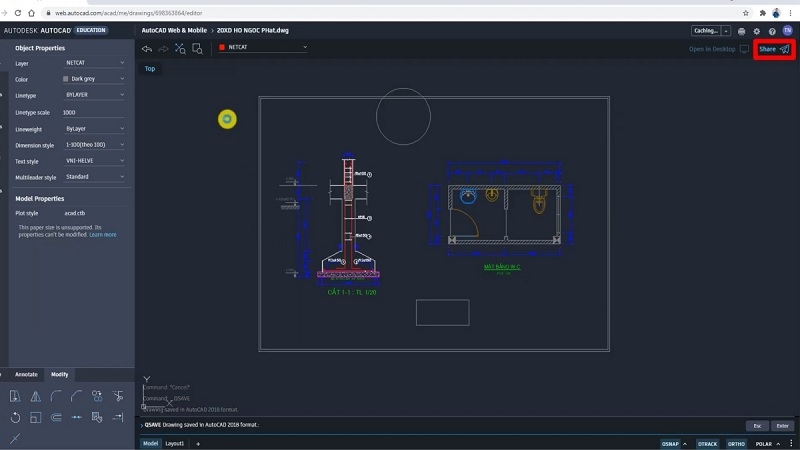Screen dimensions: 800x450
Task: Select the Chamfer tool
Action: pyautogui.click(x=77, y=396)
